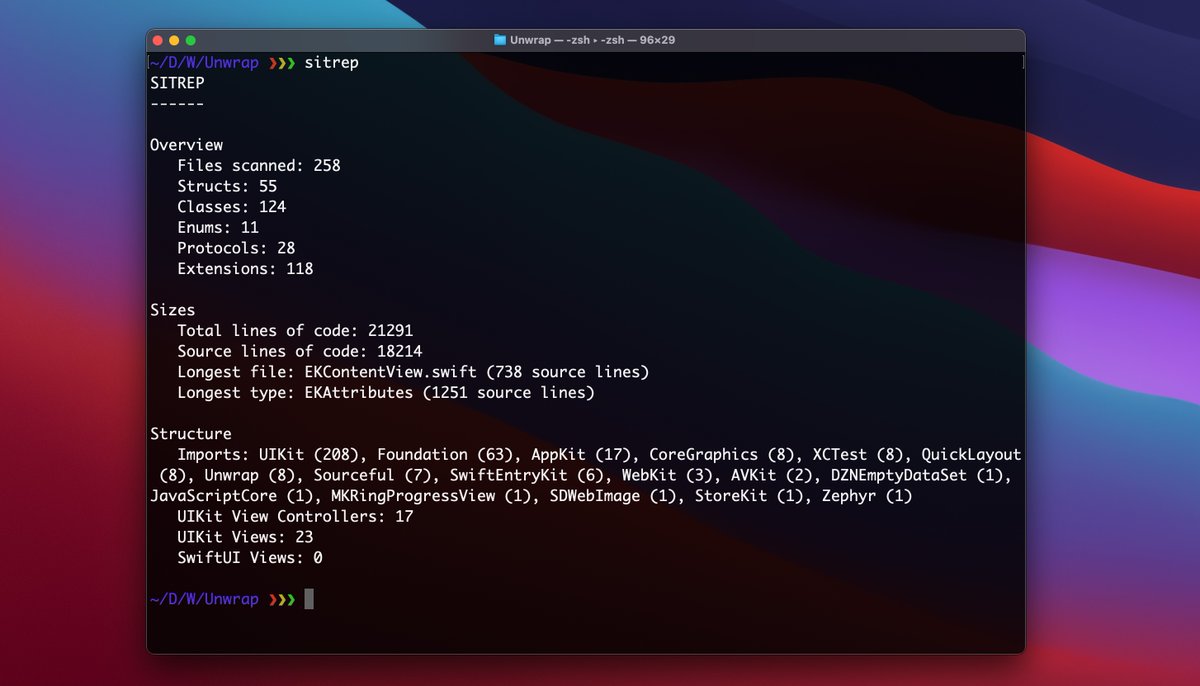Viewport: 1200px width, 686px height.
Task: Click the 'MKRingProgressView (1)' import entry
Action: click(431, 496)
